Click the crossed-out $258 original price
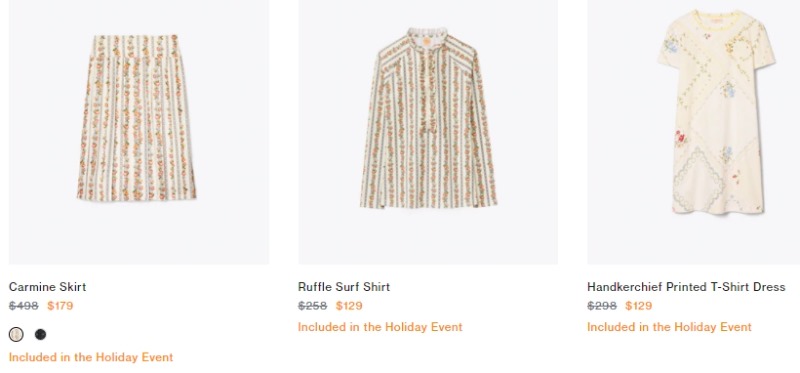The image size is (800, 373). [313, 306]
